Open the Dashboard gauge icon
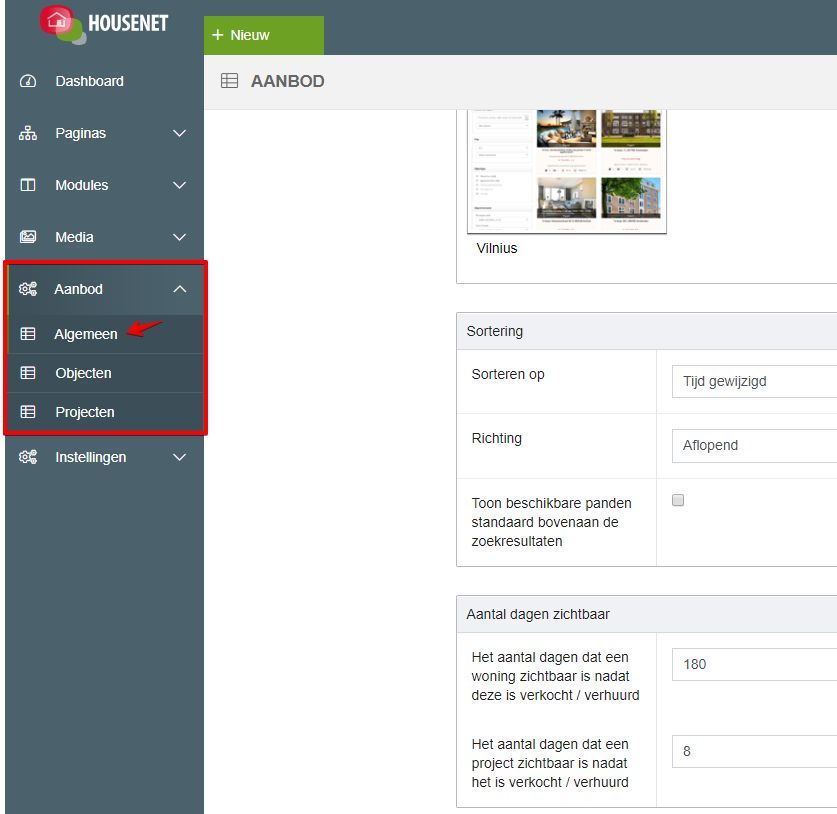Screen dimensions: 837x814 tap(28, 81)
